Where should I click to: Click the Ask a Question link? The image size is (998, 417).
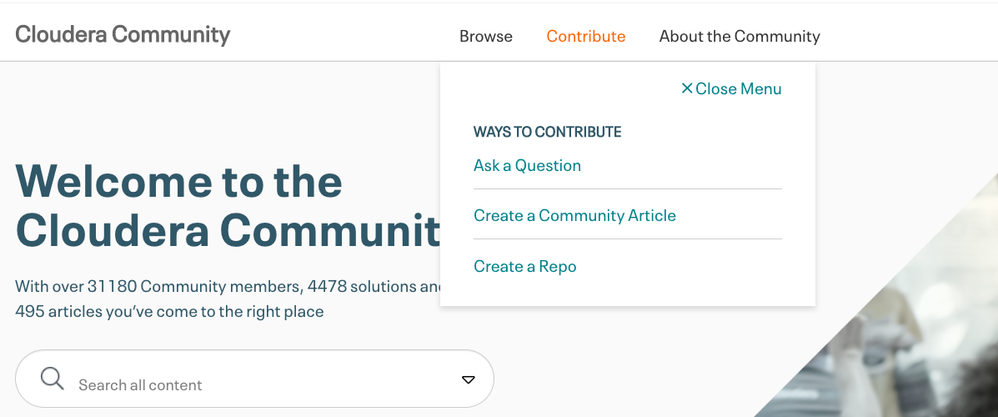(x=527, y=165)
